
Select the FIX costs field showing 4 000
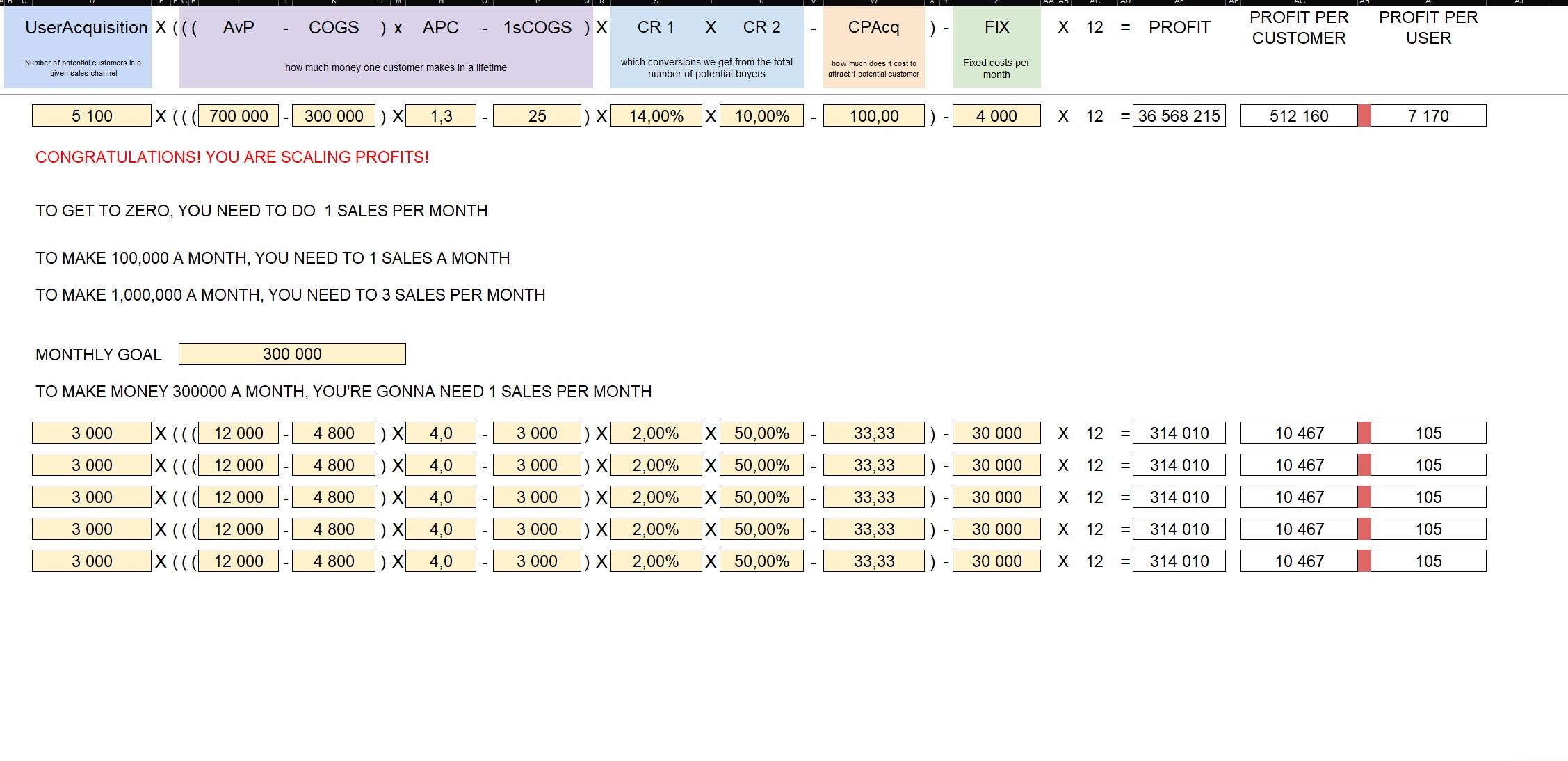996,115
